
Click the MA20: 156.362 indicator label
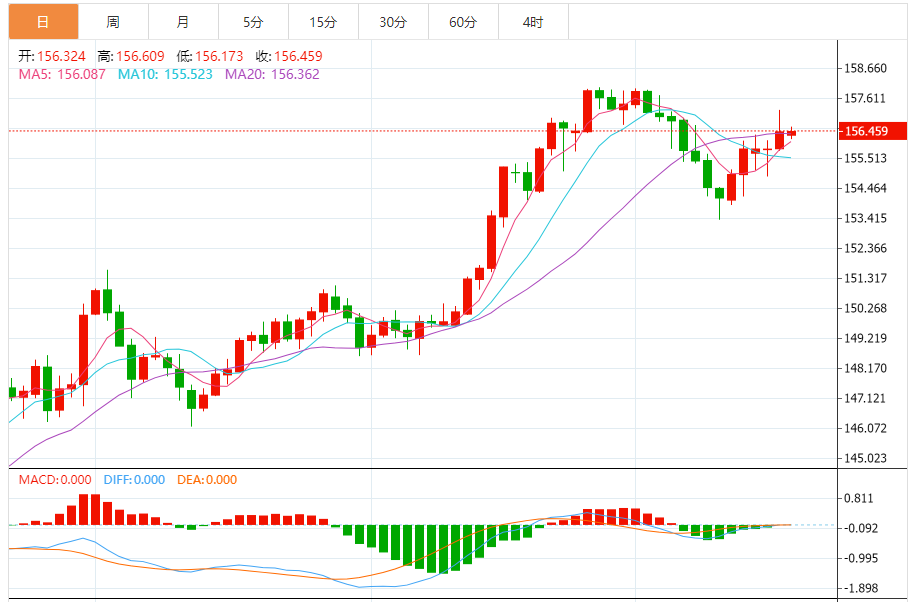point(272,74)
